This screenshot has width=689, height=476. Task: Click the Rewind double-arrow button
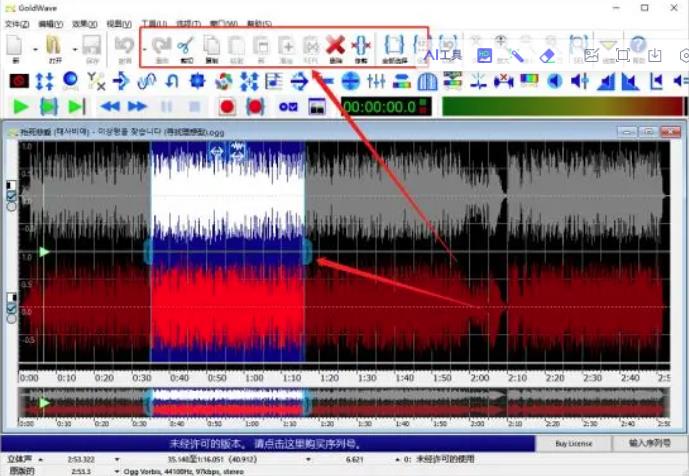point(111,106)
